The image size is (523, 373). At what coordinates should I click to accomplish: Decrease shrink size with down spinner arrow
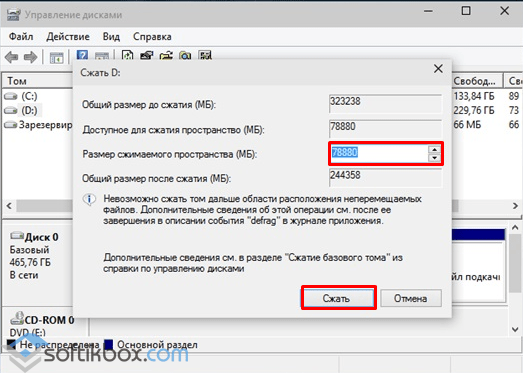pos(434,157)
